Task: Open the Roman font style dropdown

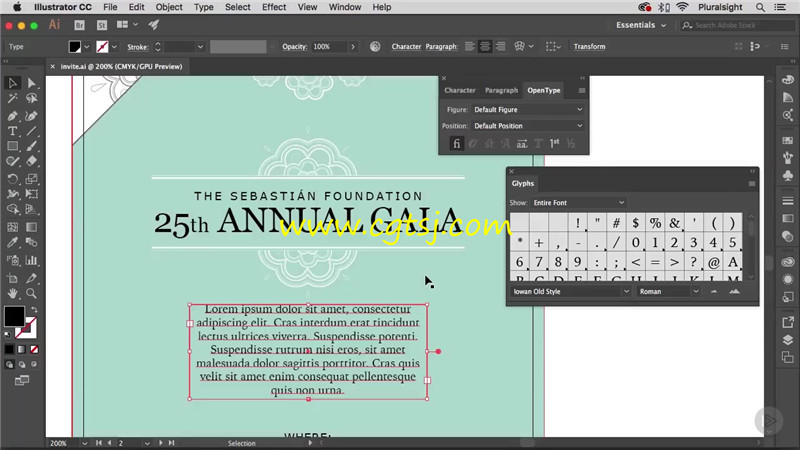Action: (668, 291)
